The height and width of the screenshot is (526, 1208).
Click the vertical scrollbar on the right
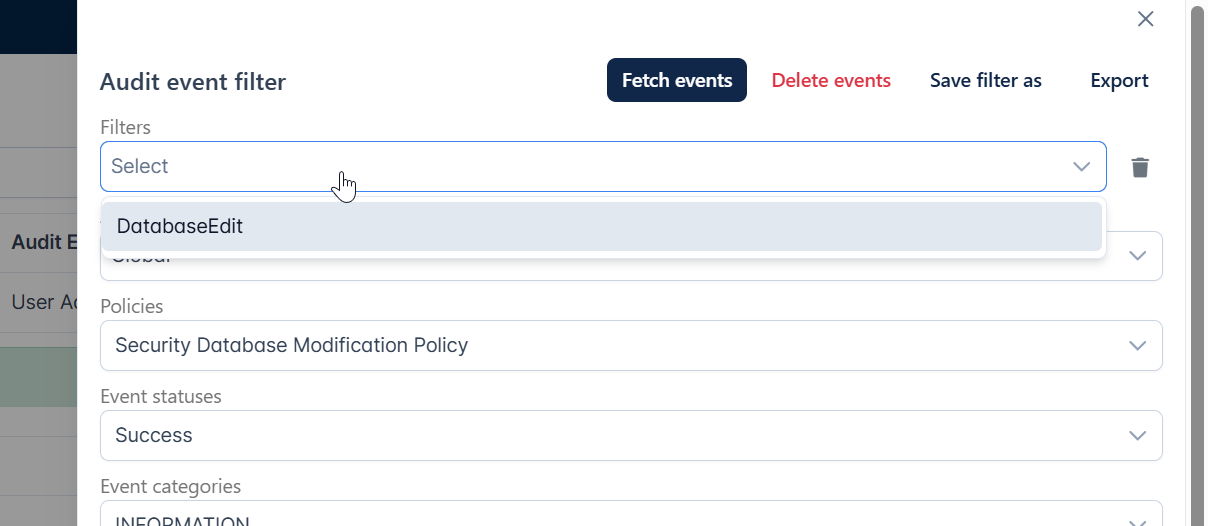[x=1197, y=263]
